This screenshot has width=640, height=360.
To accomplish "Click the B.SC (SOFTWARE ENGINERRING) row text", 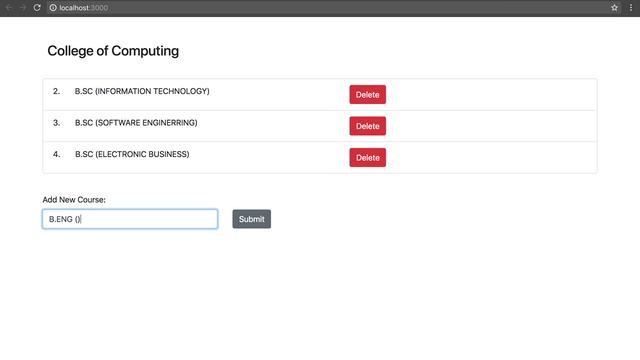I will point(136,123).
